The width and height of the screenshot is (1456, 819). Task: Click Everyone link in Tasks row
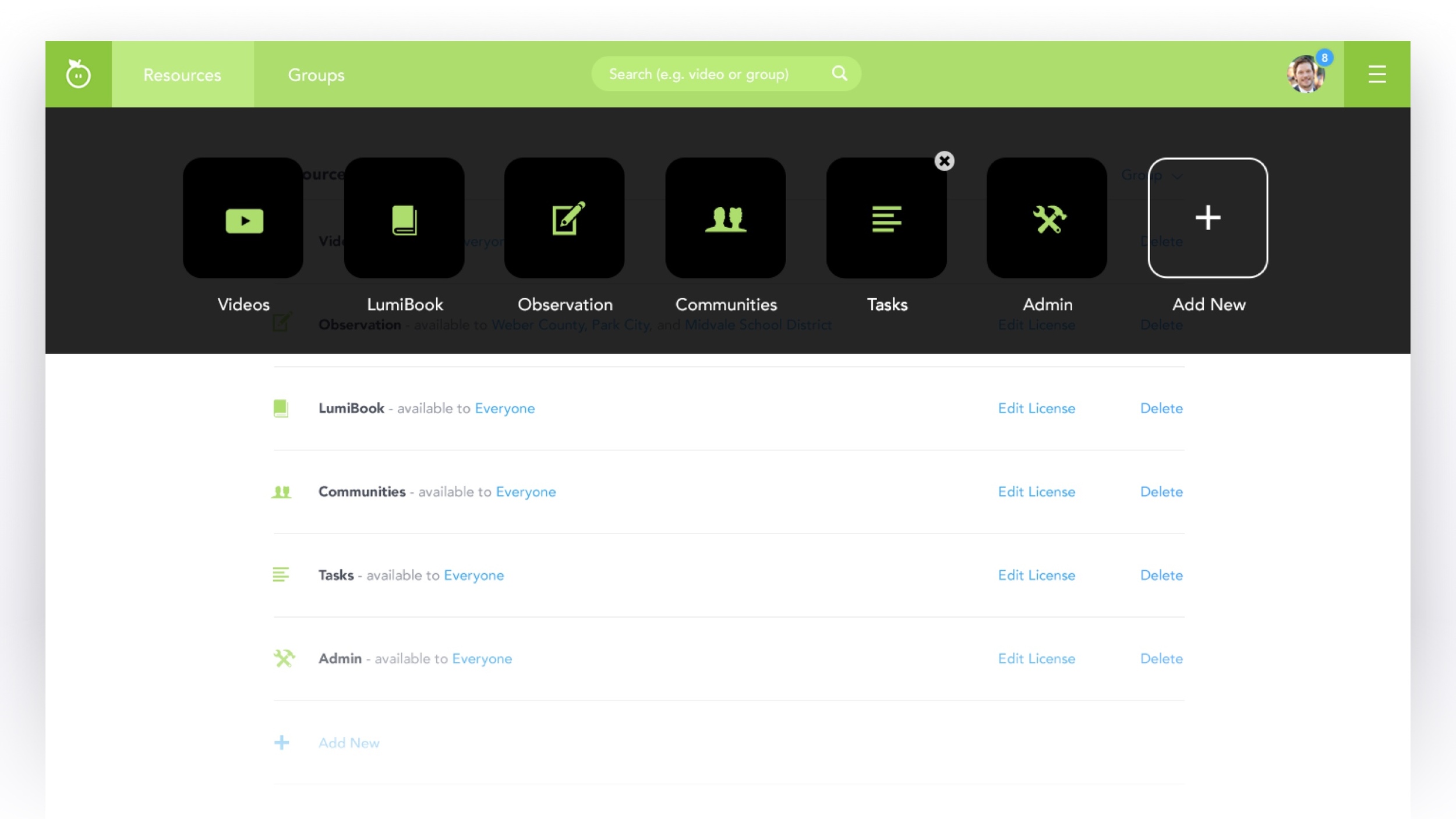(474, 575)
